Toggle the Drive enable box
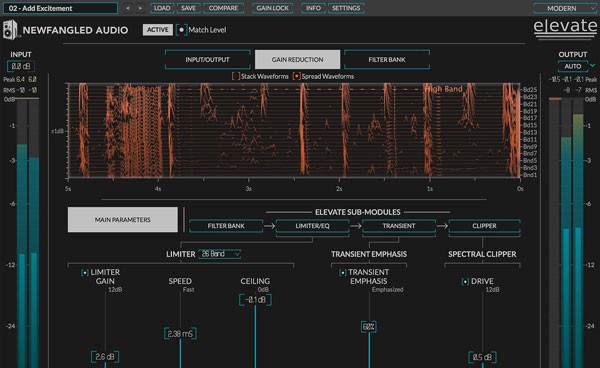This screenshot has height=368, width=600. [x=465, y=282]
